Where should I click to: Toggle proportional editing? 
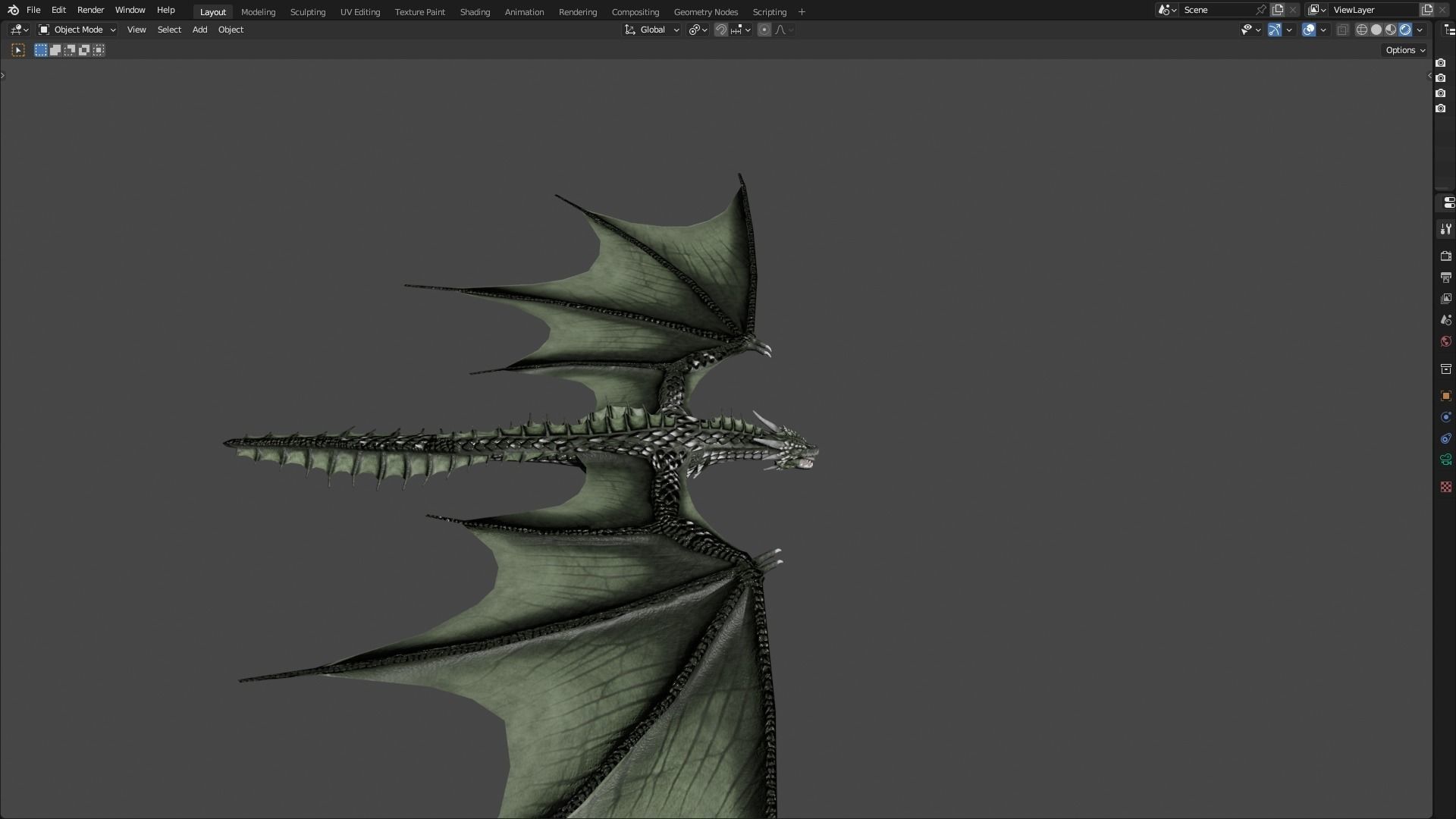click(x=764, y=30)
